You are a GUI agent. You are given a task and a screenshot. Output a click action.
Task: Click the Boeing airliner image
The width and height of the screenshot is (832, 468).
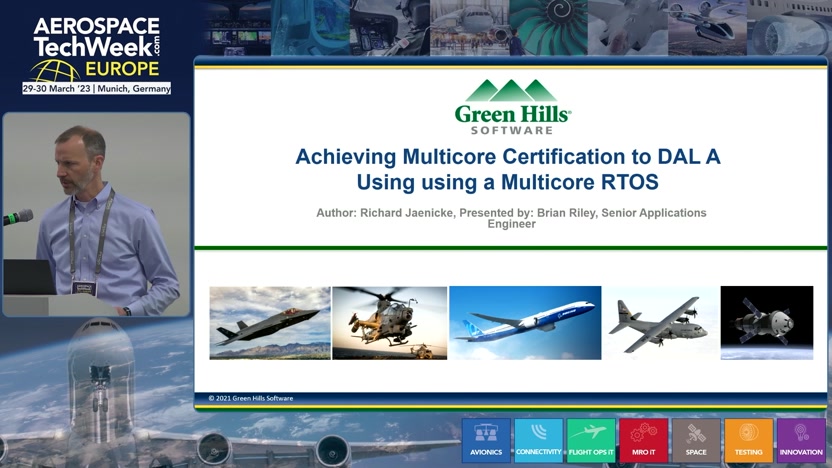(x=525, y=323)
